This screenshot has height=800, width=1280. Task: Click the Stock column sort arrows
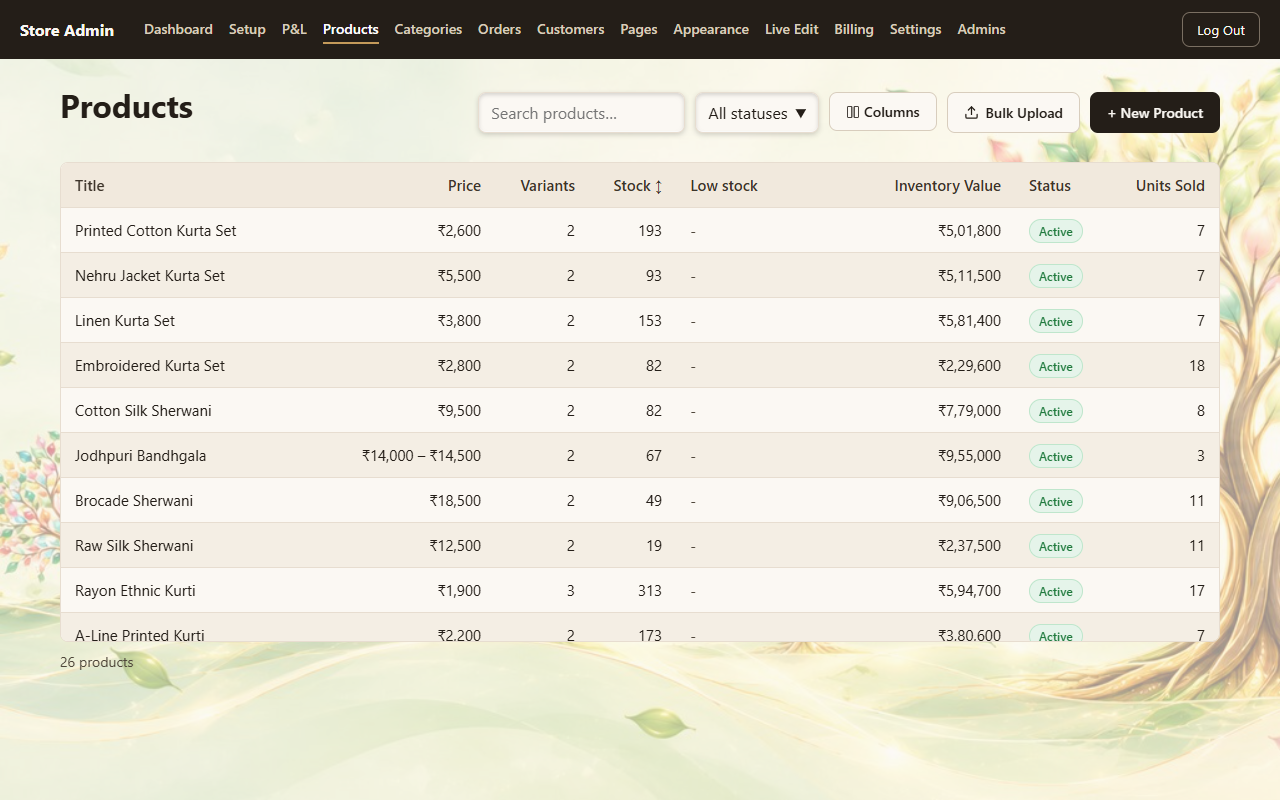tap(658, 186)
